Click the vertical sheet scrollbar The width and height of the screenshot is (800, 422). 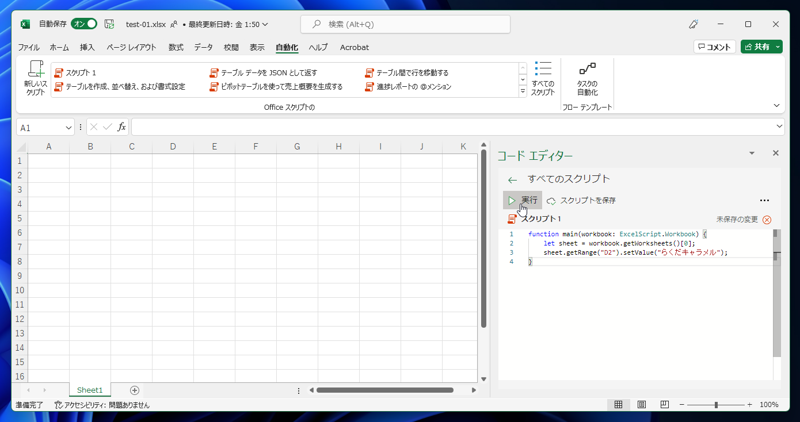pos(484,239)
